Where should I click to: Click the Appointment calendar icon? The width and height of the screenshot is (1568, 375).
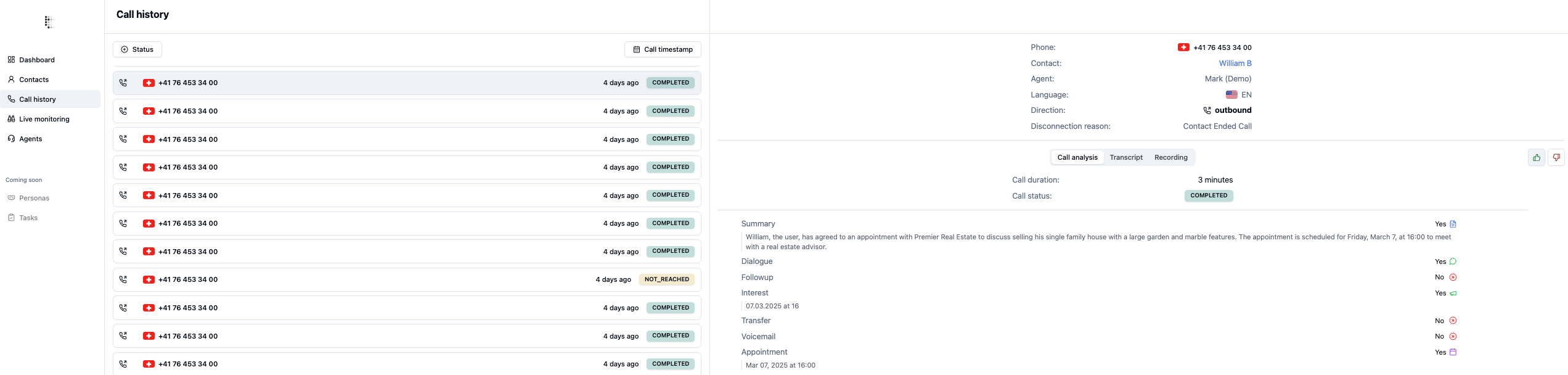coord(1453,352)
